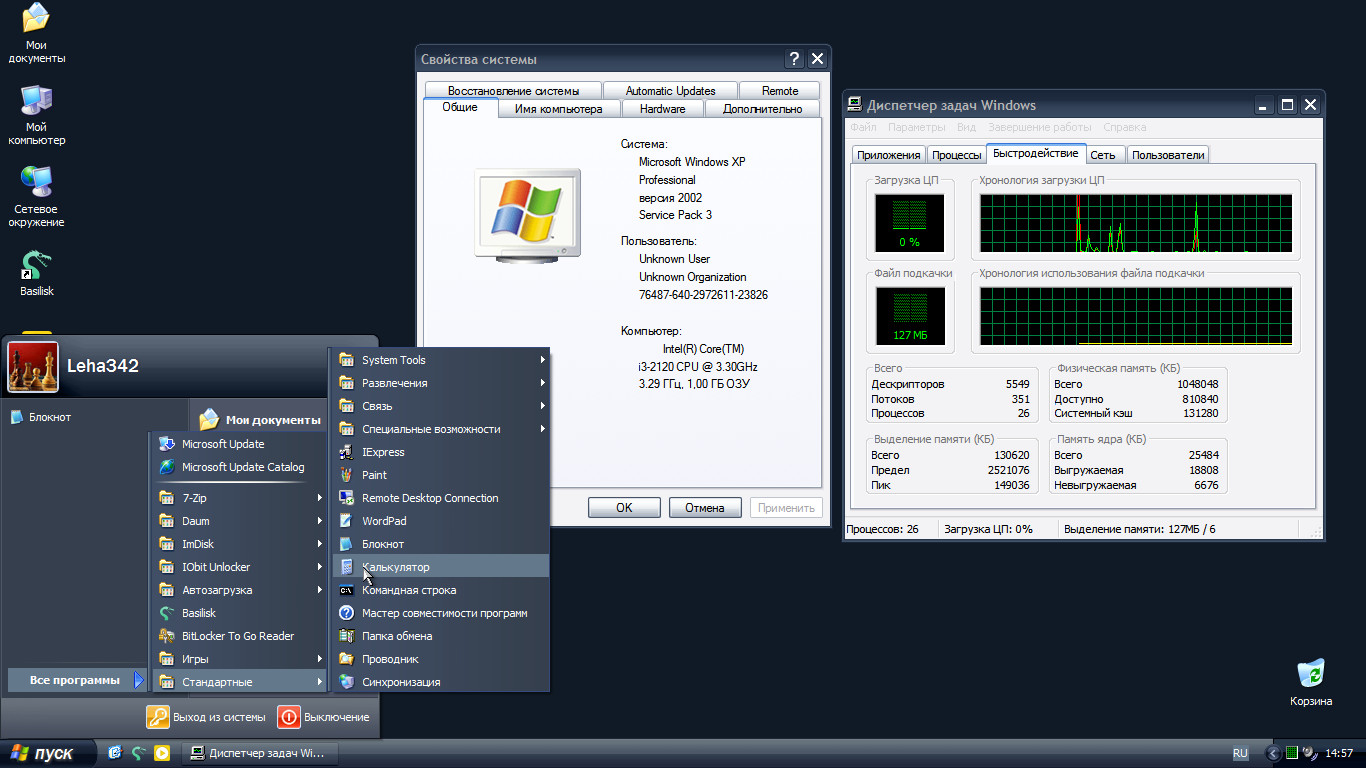Open Мои документы in Start menu
The height and width of the screenshot is (768, 1366).
260,420
